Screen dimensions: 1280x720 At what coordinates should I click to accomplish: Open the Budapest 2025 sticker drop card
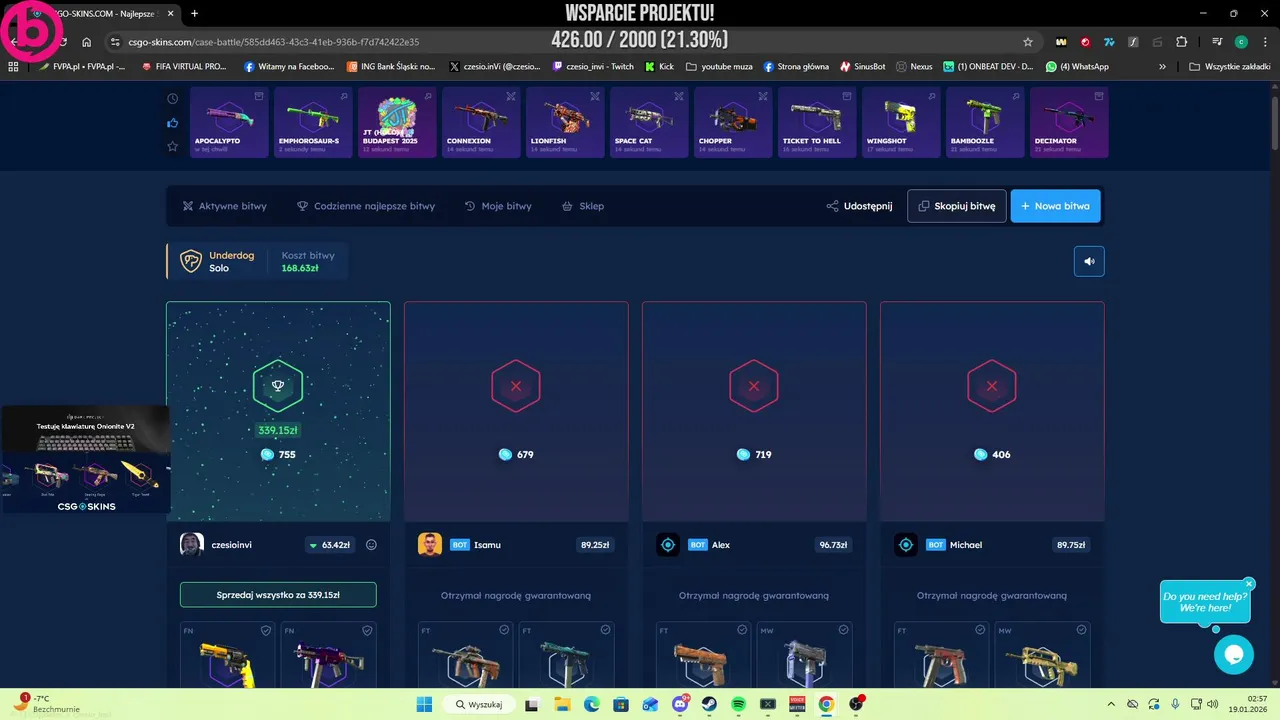click(397, 122)
